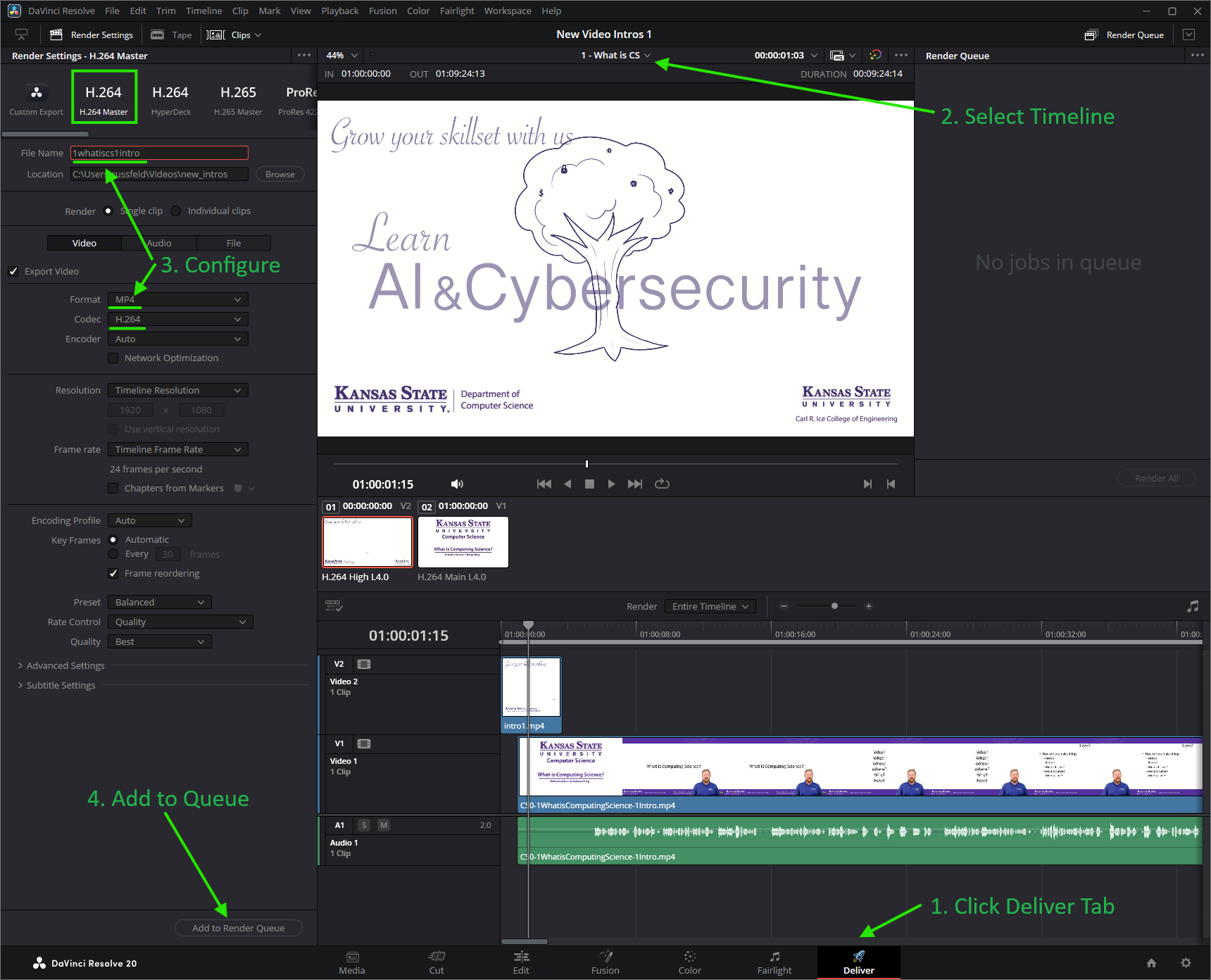Open the Format dropdown showing MP4
Image resolution: width=1211 pixels, height=980 pixels.
click(x=177, y=300)
